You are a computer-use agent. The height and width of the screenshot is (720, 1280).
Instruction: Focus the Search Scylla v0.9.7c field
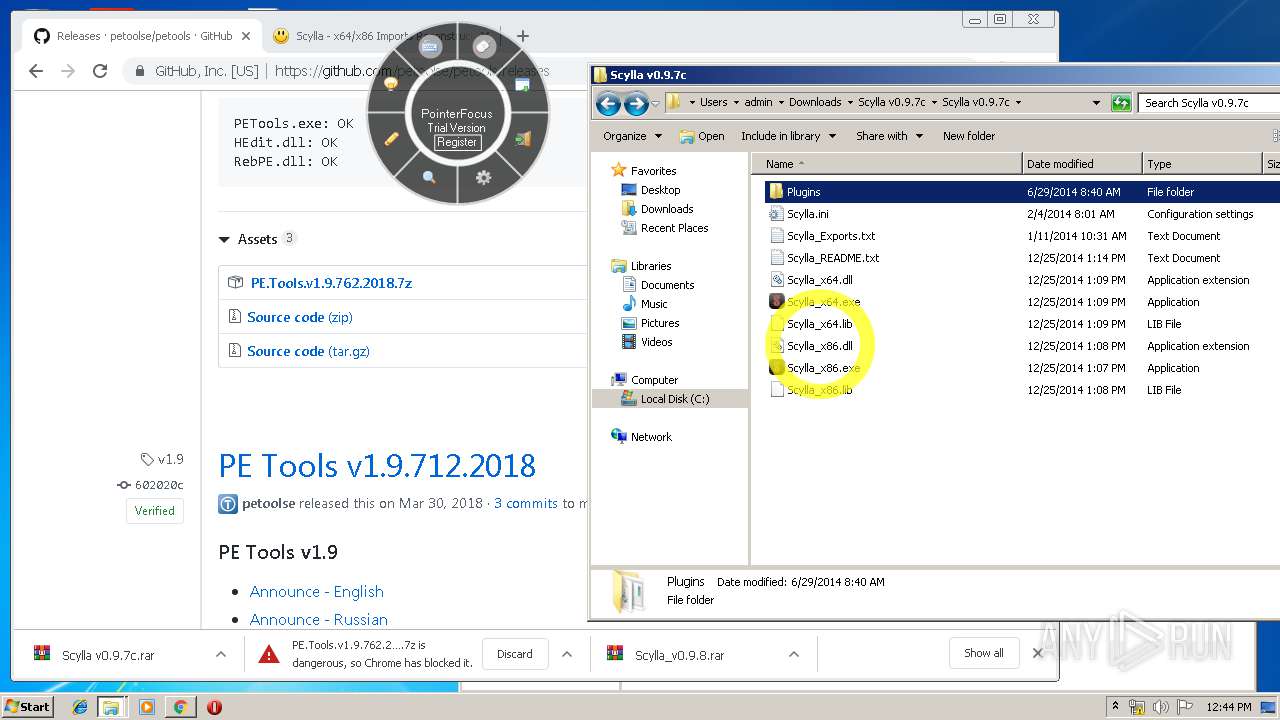(1208, 102)
